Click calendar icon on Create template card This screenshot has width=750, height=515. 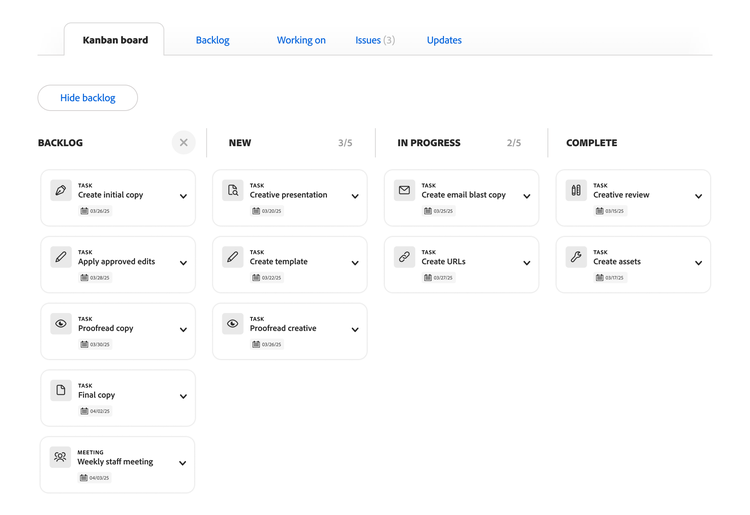click(x=256, y=278)
